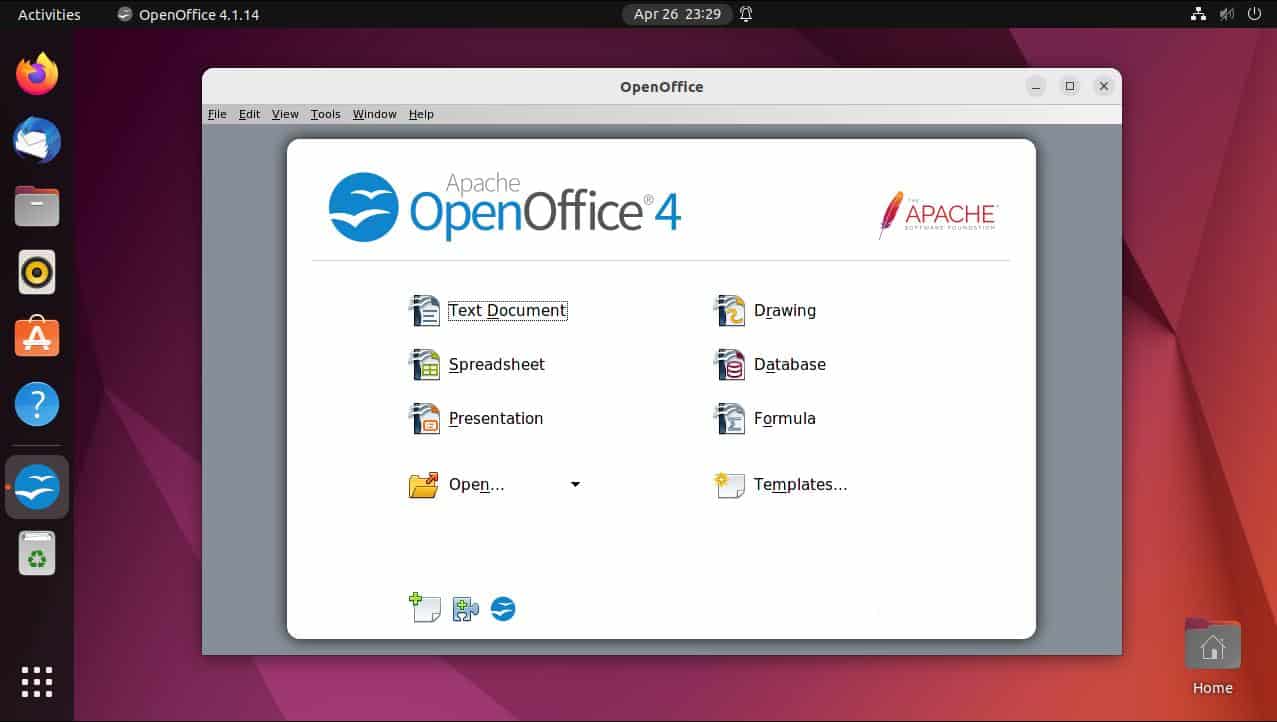1277x722 pixels.
Task: Open the View menu
Action: point(285,114)
